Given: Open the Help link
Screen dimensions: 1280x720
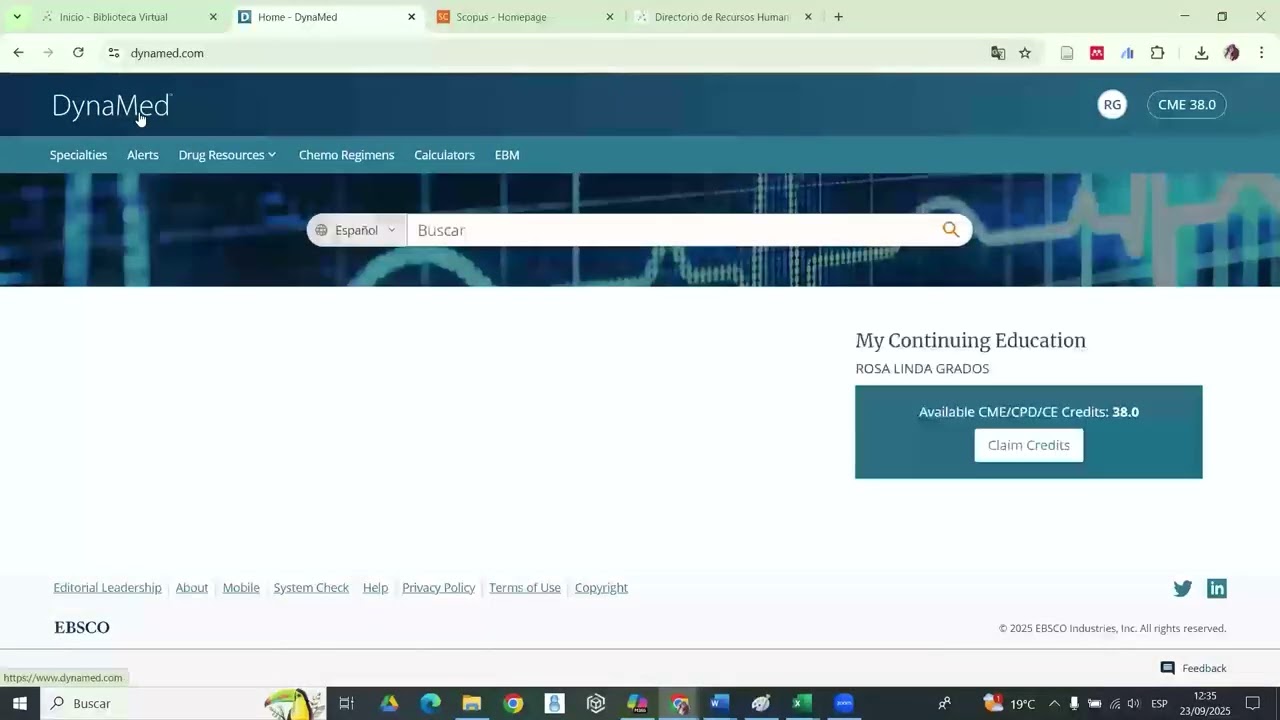Looking at the screenshot, I should click(x=375, y=588).
